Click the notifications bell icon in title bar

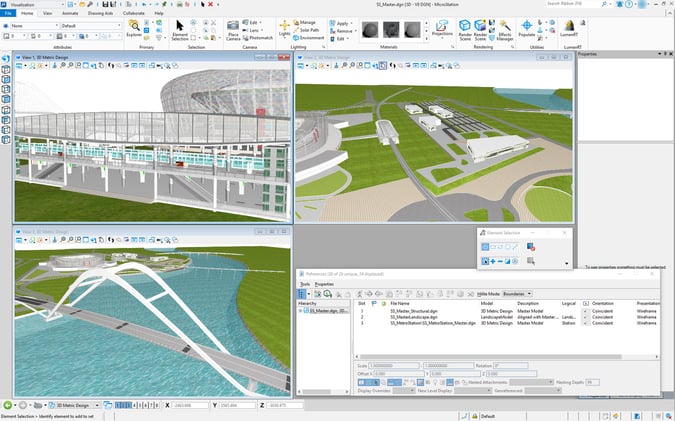coord(619,4)
